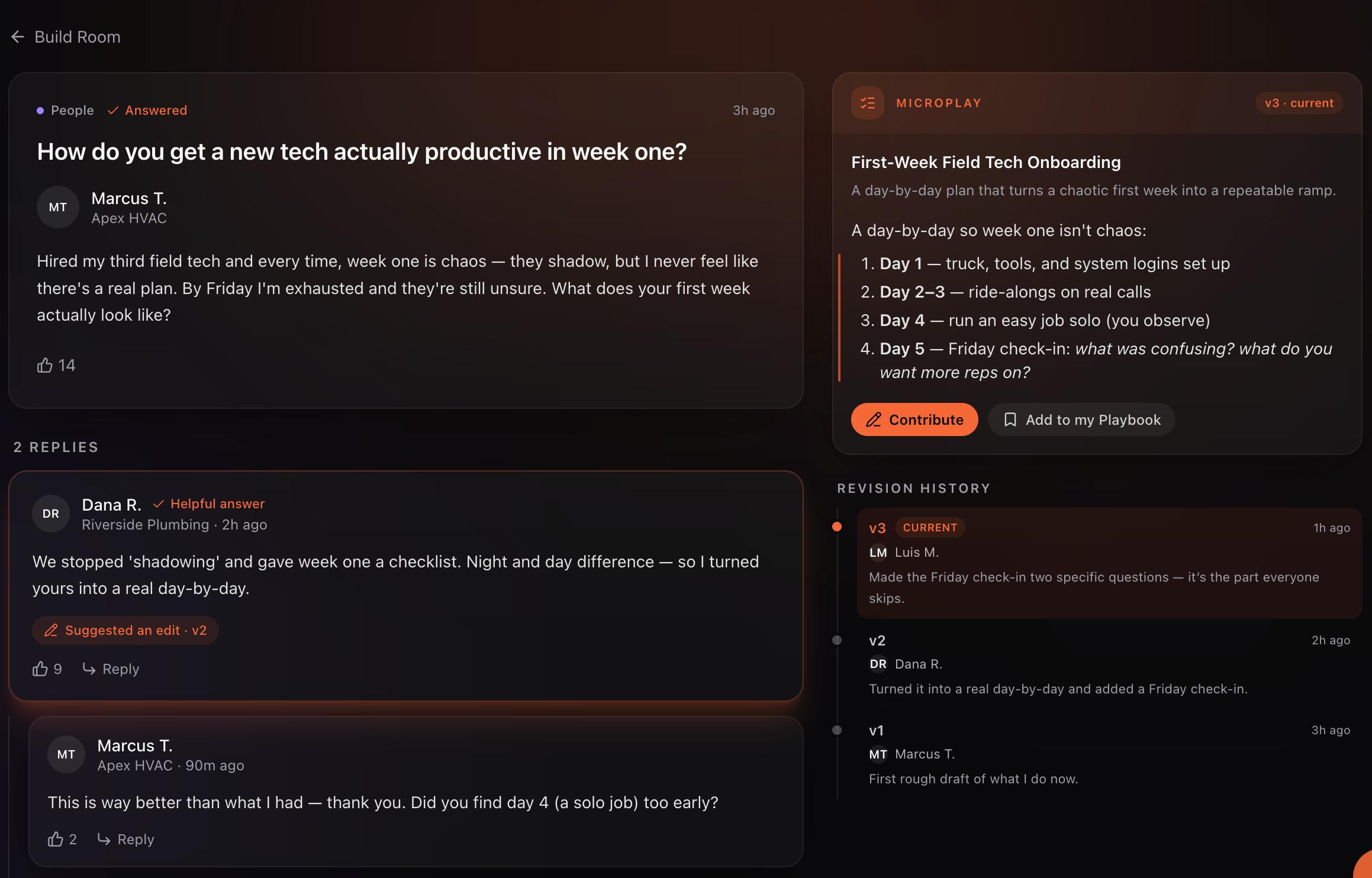The height and width of the screenshot is (878, 1372).
Task: Click the back arrow to Build Room
Action: [18, 37]
